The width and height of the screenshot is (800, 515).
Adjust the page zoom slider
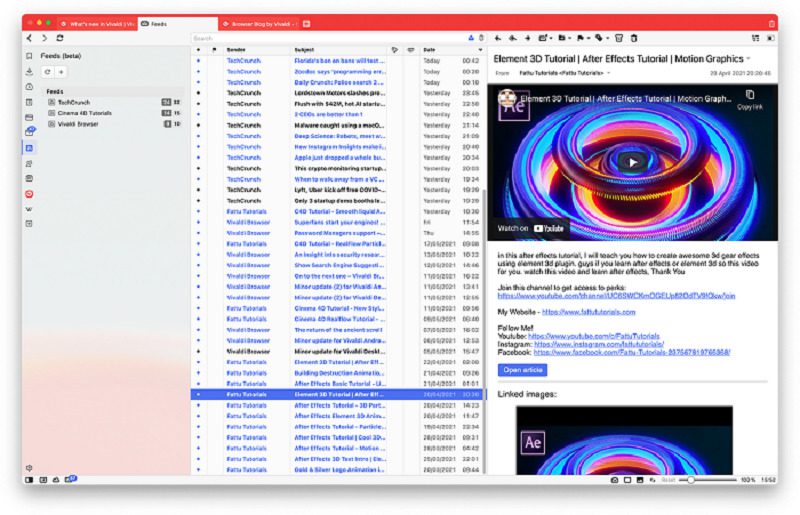point(691,480)
